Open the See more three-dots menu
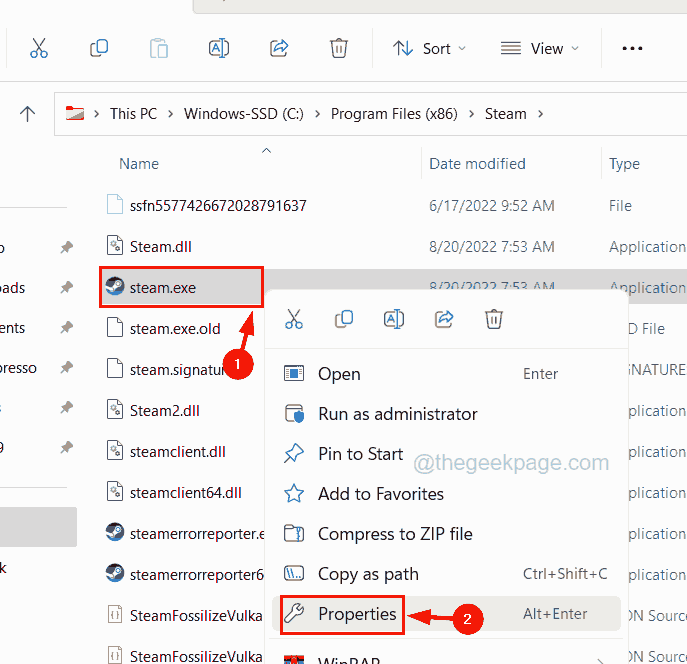Image resolution: width=687 pixels, height=664 pixels. click(x=632, y=48)
